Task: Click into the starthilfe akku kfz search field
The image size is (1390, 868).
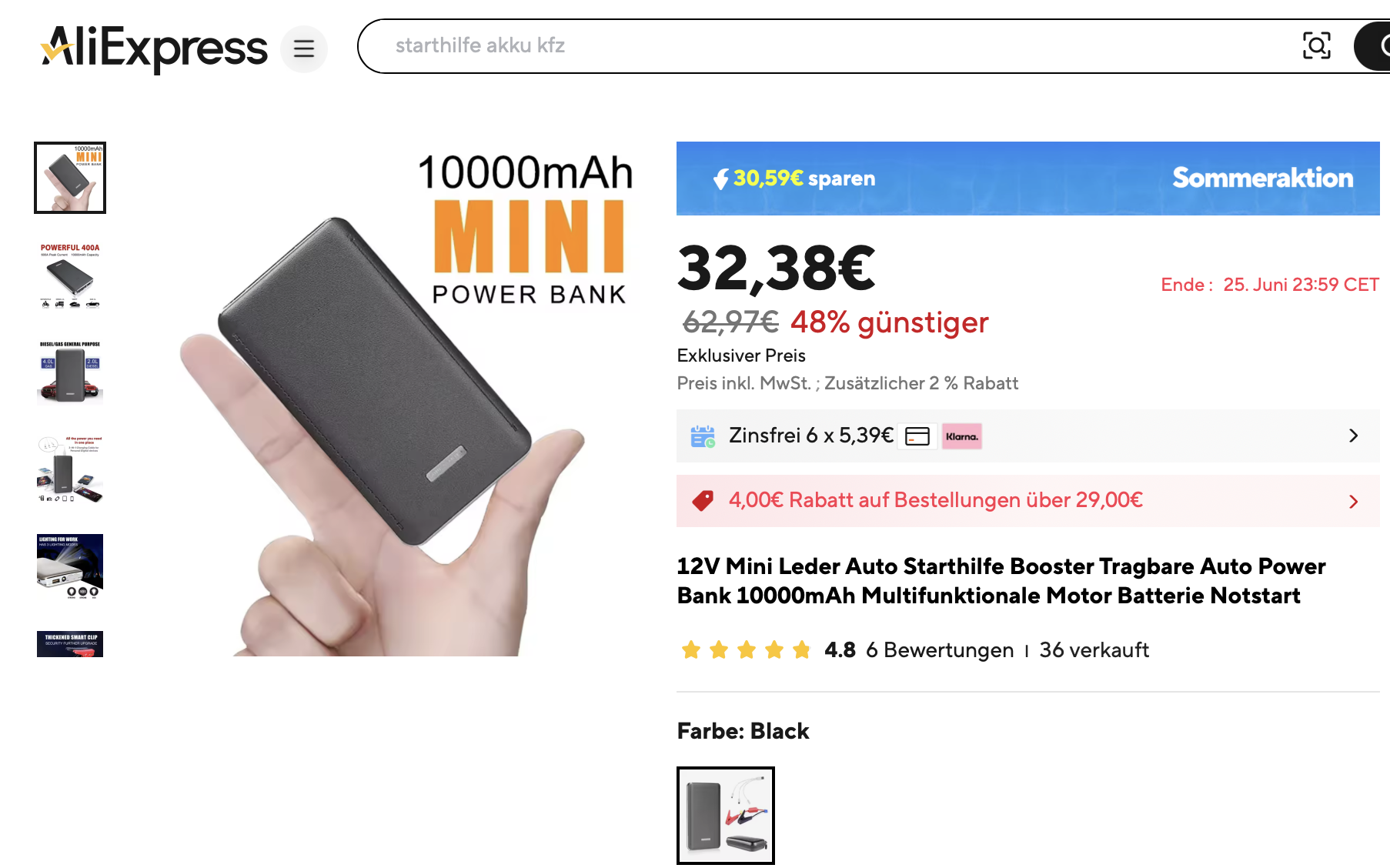Action: tap(831, 46)
